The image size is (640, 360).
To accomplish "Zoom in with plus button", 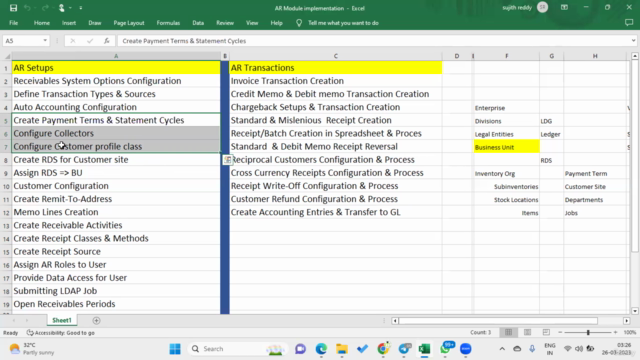I will (x=615, y=332).
